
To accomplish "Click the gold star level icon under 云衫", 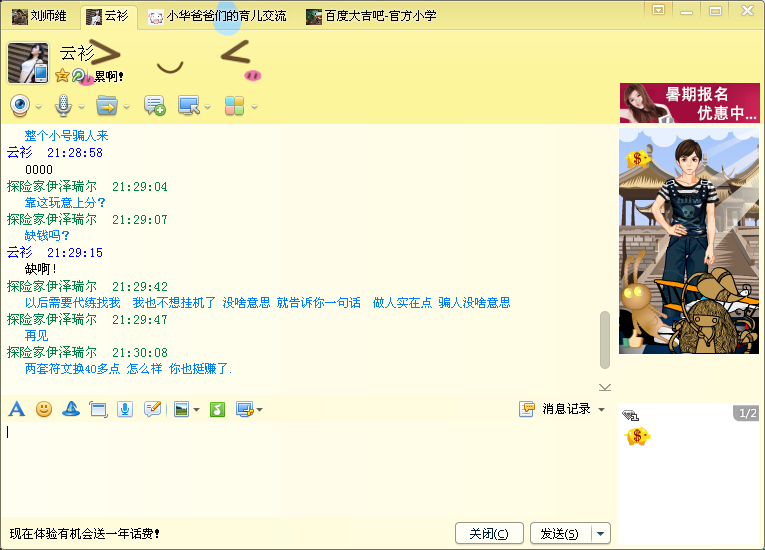I will 62,76.
